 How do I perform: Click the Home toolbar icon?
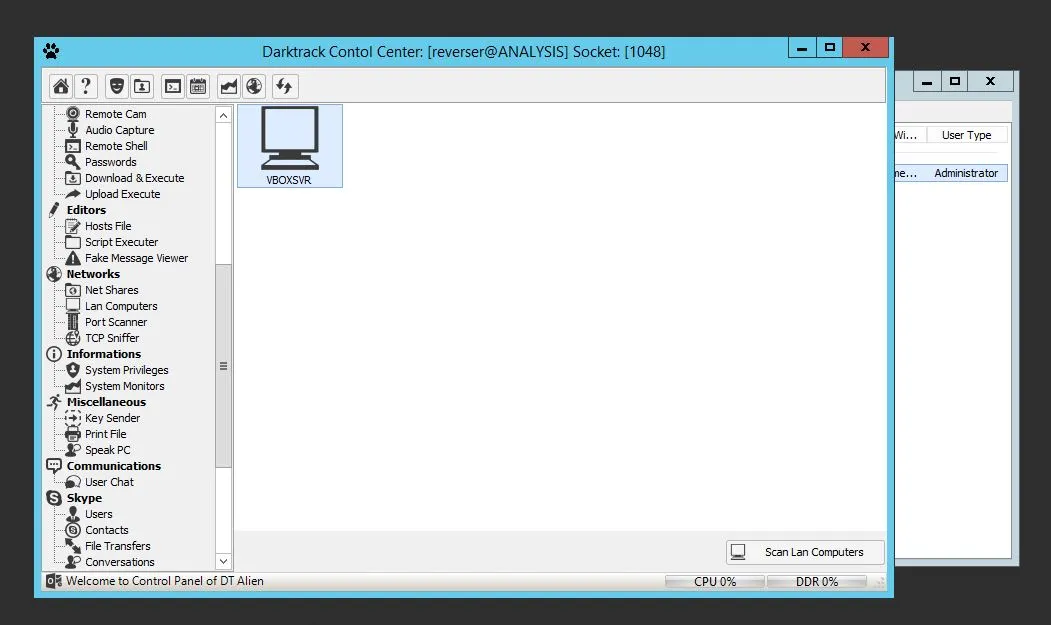pos(61,87)
